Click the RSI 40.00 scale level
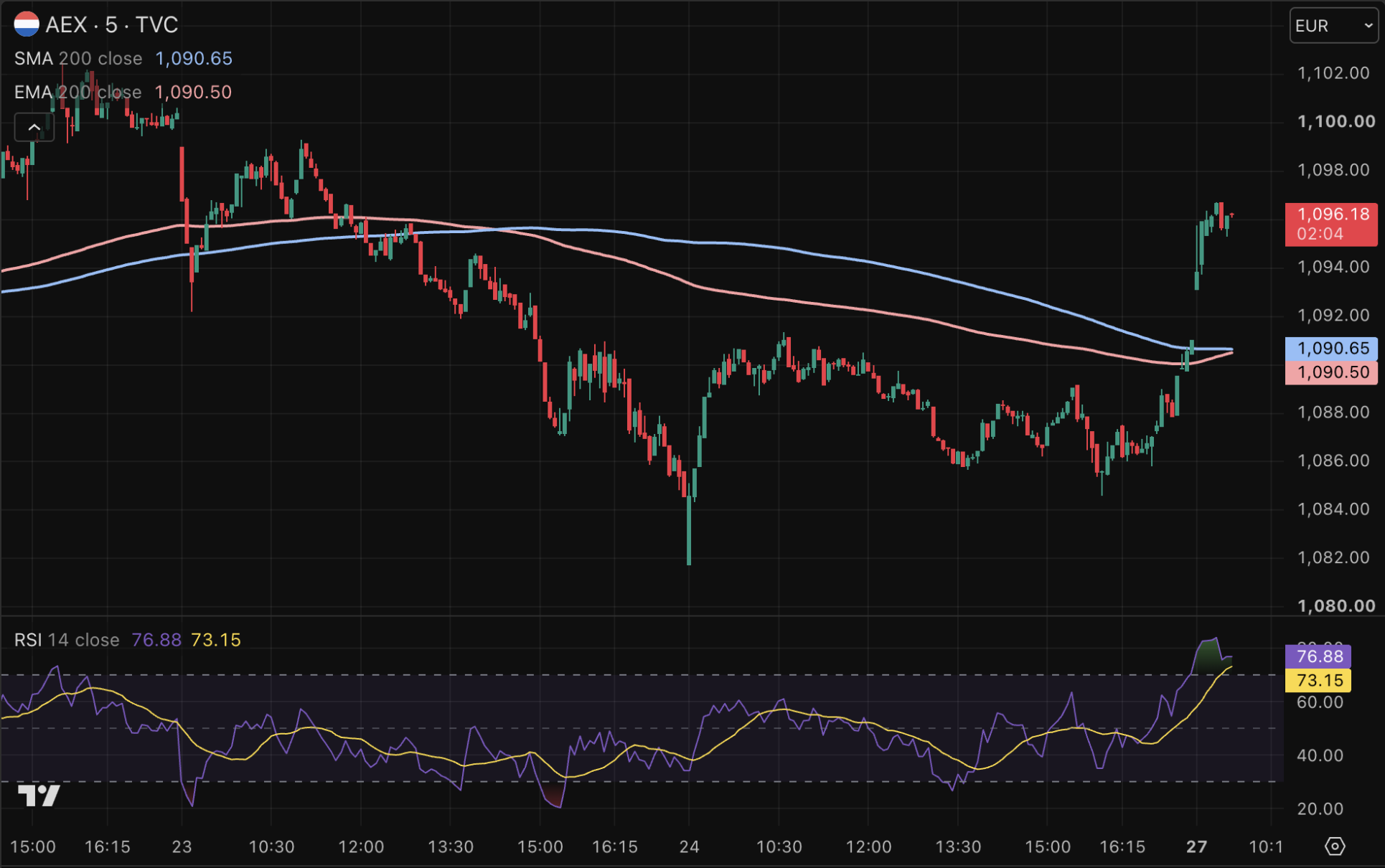This screenshot has height=868, width=1385. click(x=1320, y=755)
